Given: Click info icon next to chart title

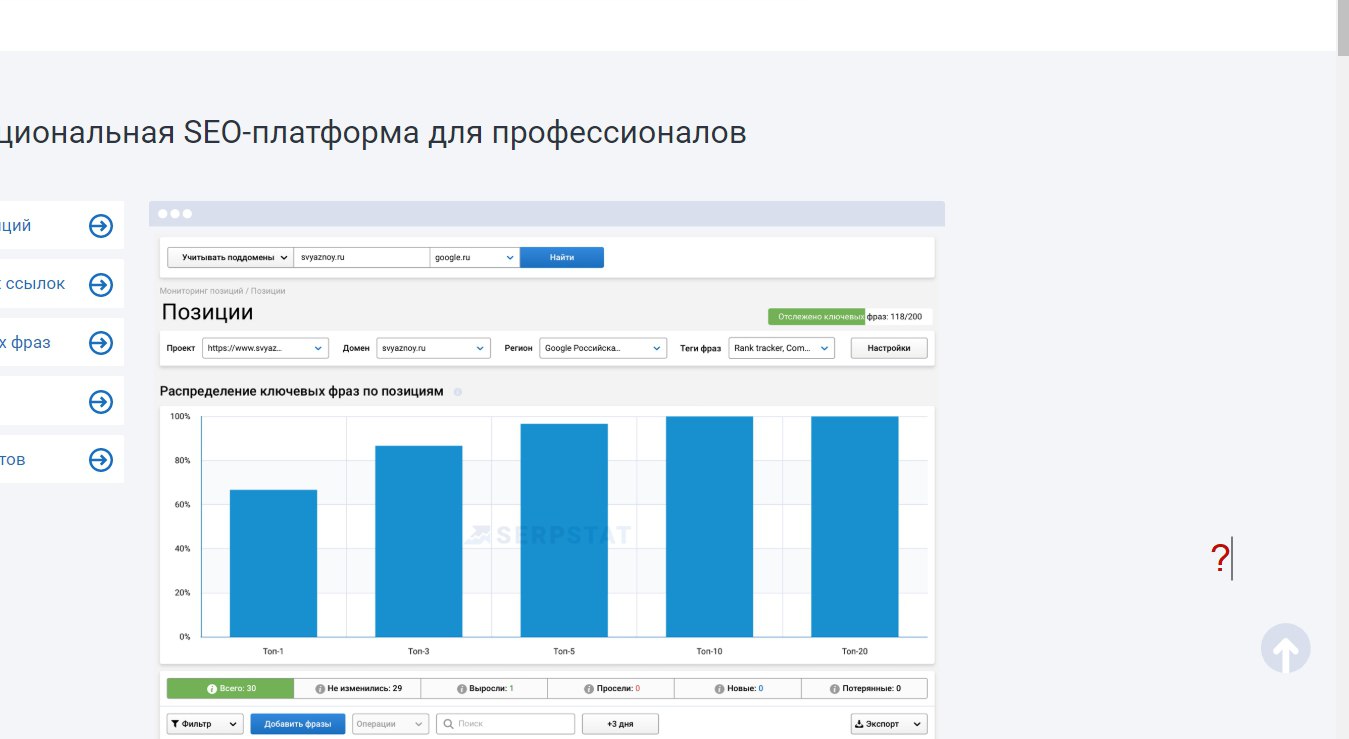Looking at the screenshot, I should pyautogui.click(x=458, y=392).
